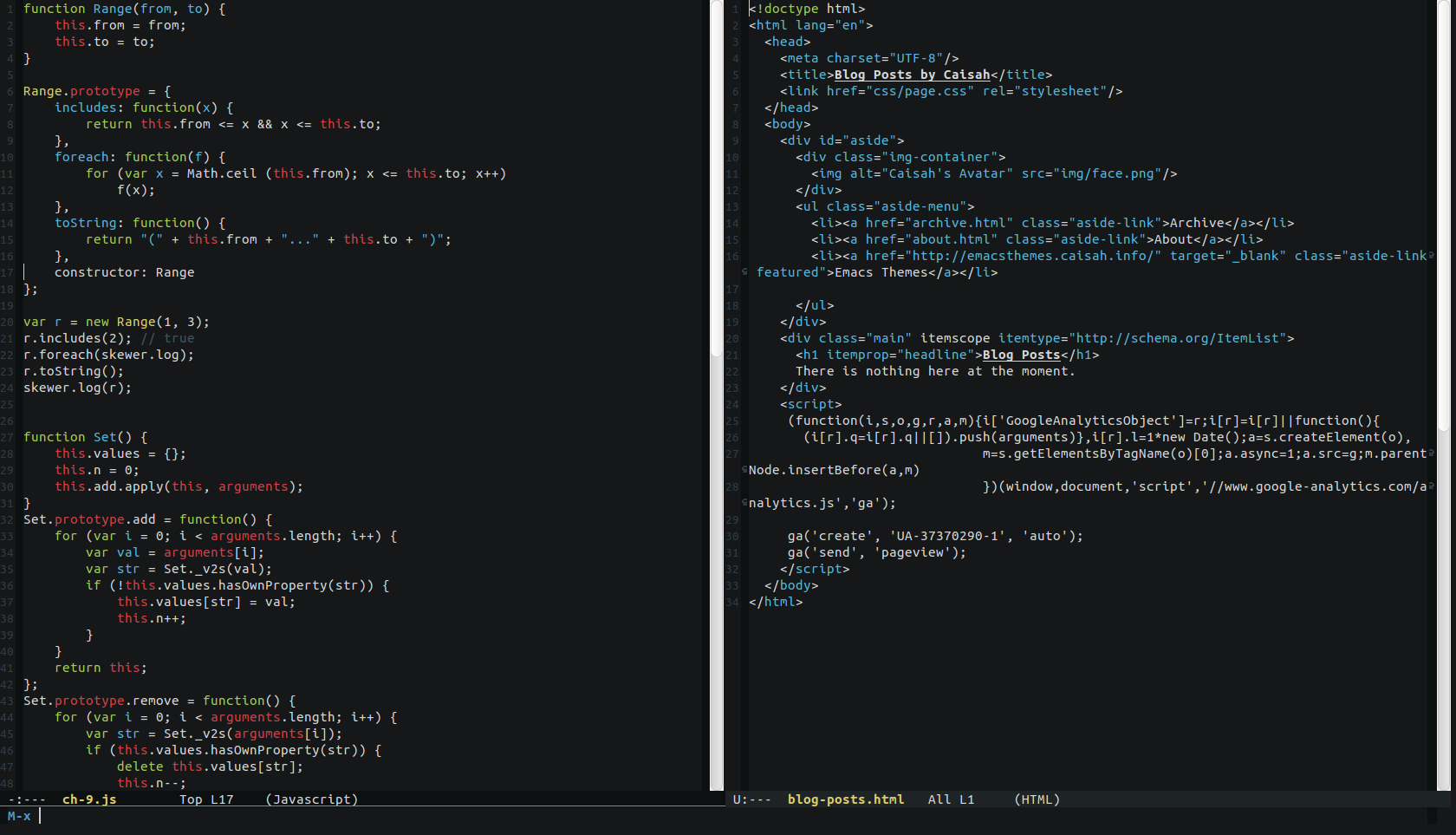Click the aside-menu ul line
This screenshot has width=1456, height=835.
(885, 206)
